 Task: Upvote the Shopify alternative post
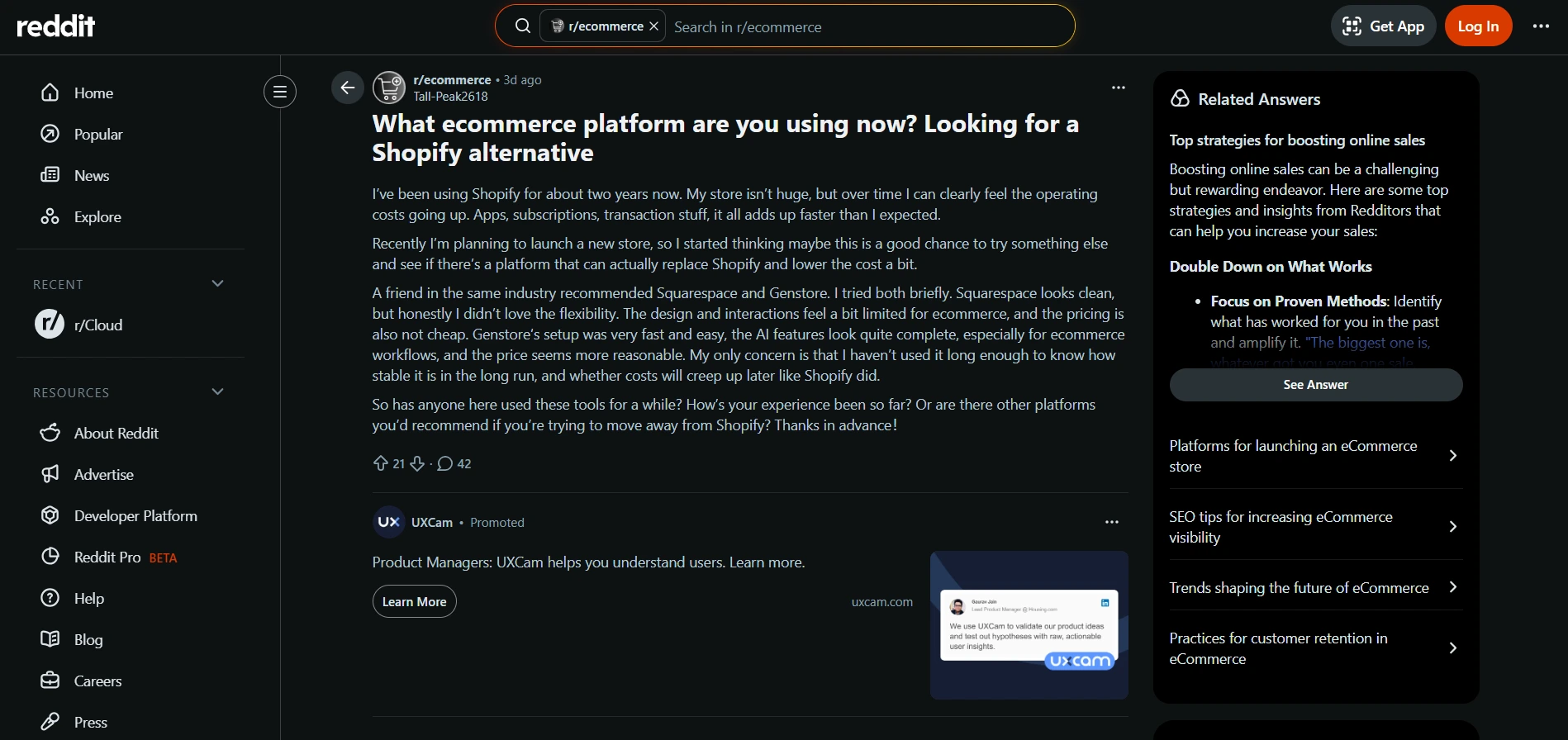click(380, 463)
